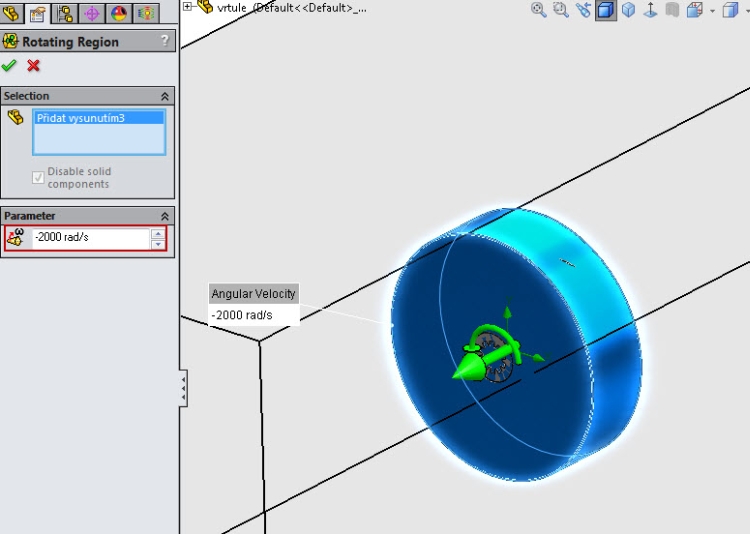
Task: Click the Rotating Region help question mark
Action: (165, 41)
